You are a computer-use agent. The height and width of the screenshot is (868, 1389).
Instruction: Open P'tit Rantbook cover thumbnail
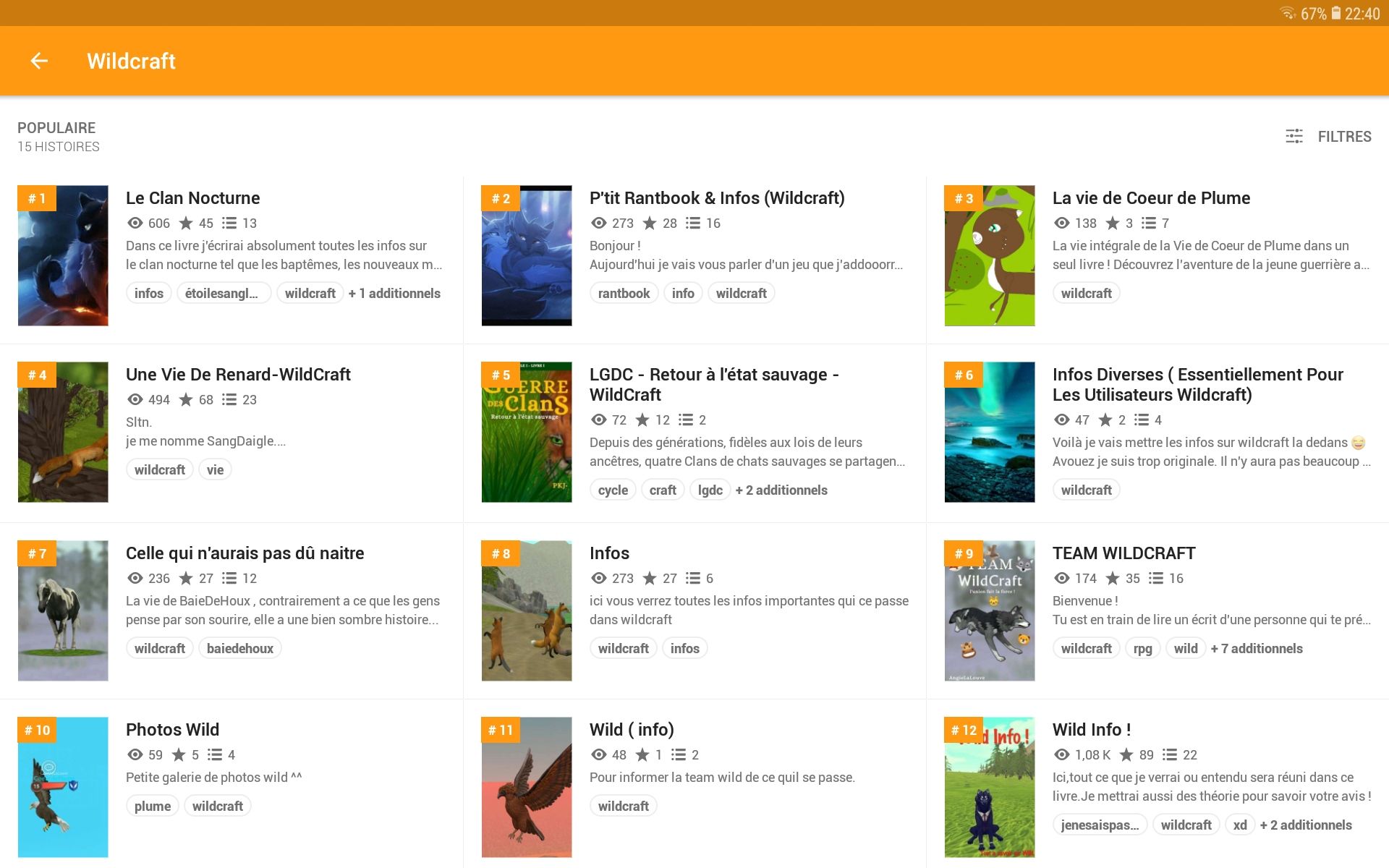[527, 255]
